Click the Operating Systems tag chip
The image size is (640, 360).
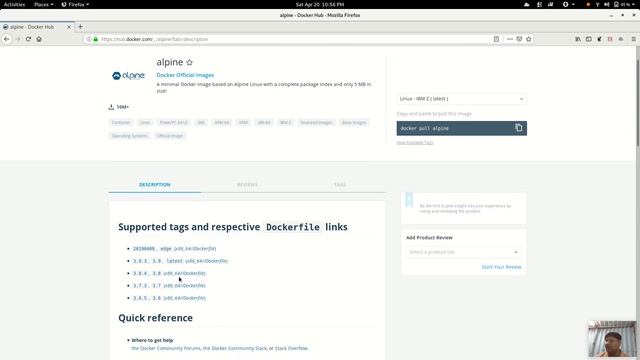(x=129, y=136)
